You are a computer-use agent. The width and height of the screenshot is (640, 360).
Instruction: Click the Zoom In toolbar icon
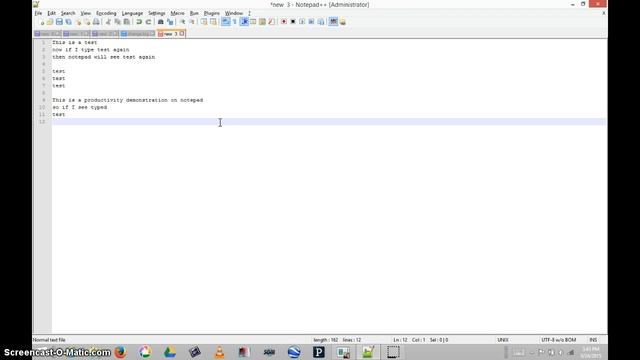[182, 22]
